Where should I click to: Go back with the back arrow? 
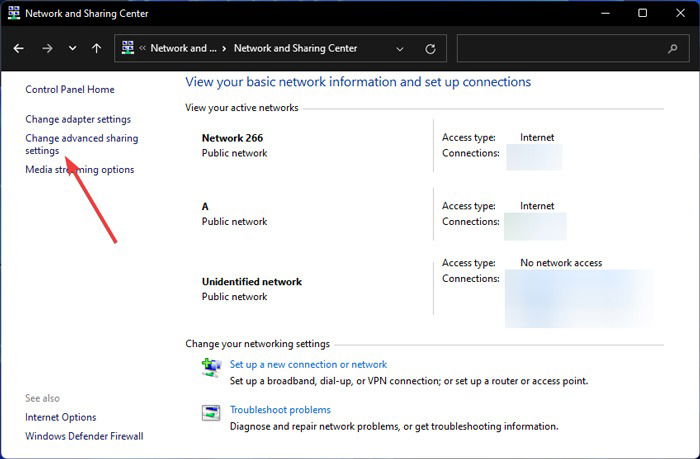click(x=18, y=48)
